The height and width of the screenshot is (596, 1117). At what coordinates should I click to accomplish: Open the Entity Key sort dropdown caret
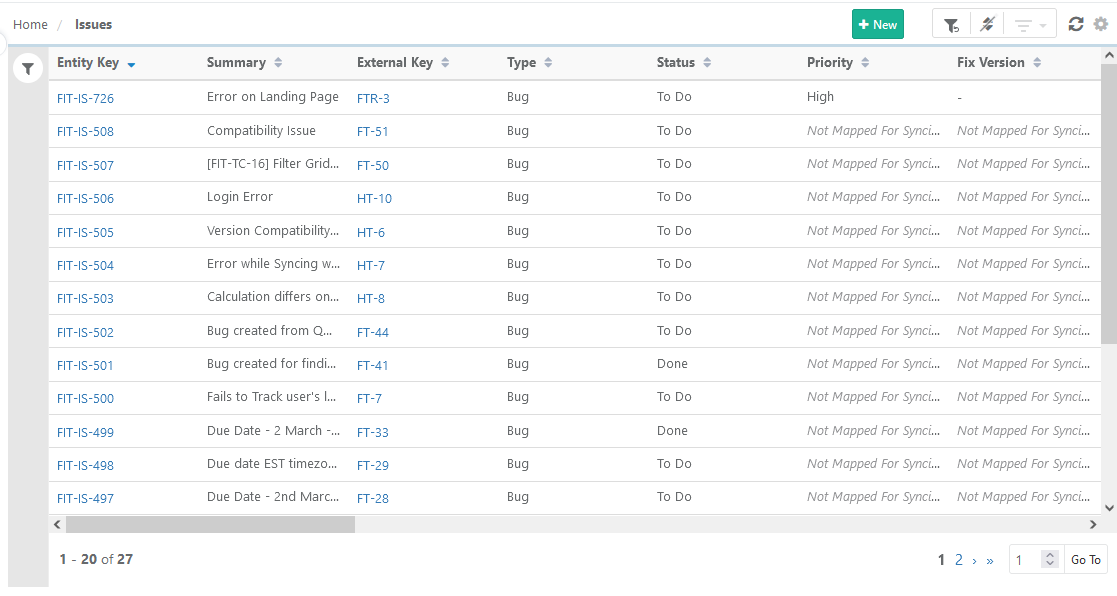point(131,62)
